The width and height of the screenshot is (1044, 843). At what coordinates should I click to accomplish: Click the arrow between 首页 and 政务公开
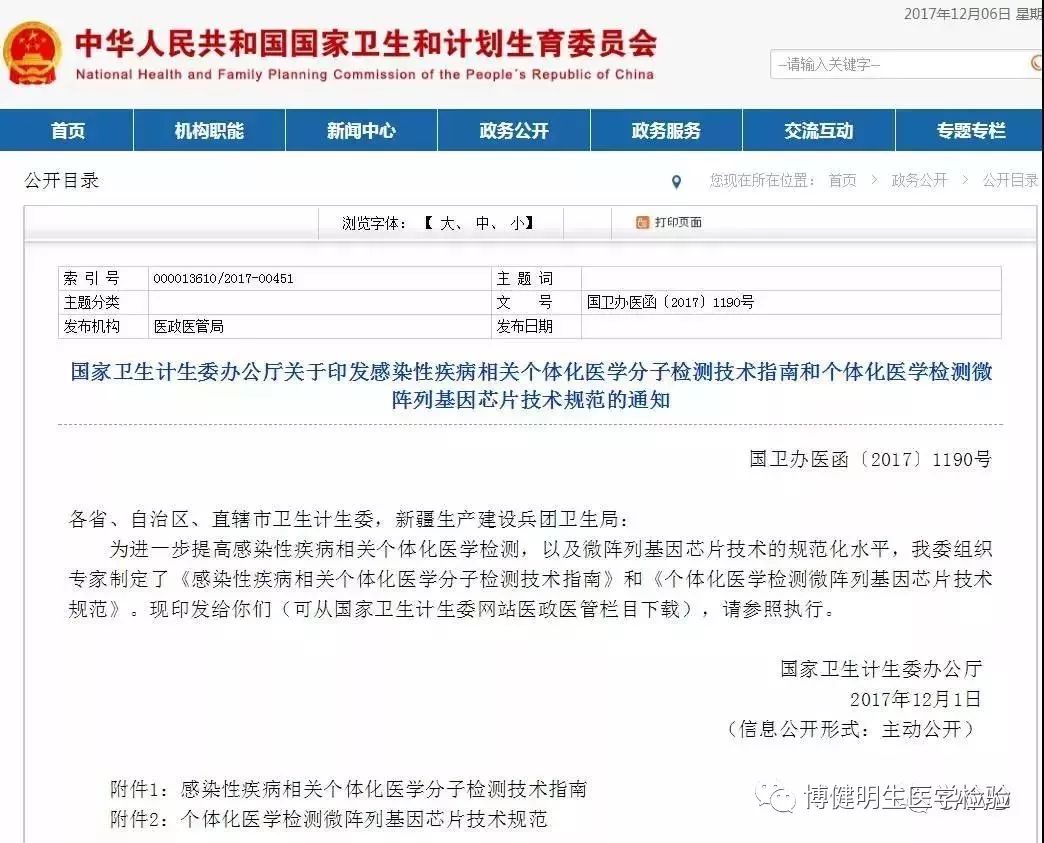873,181
